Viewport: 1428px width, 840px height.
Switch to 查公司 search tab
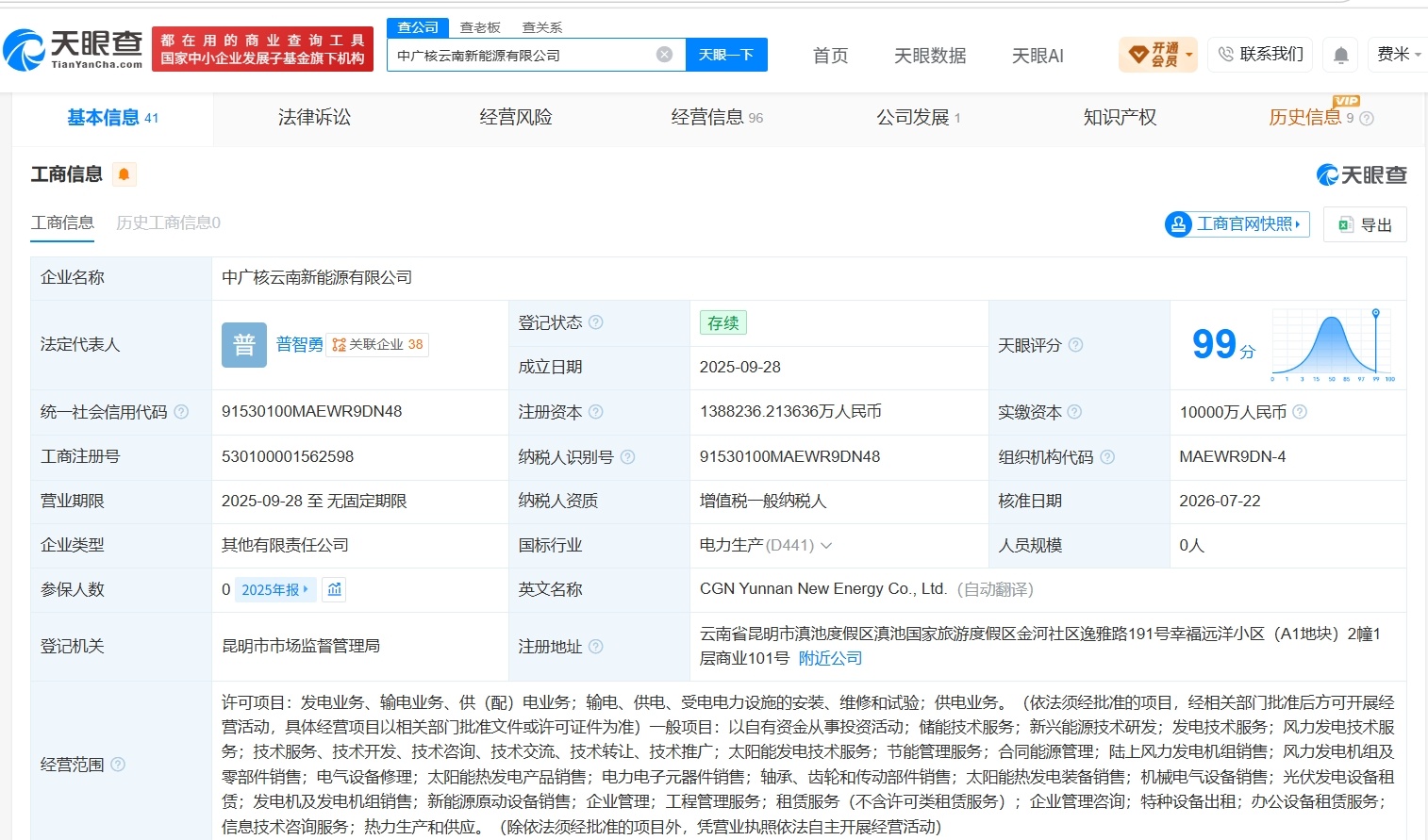(x=418, y=27)
